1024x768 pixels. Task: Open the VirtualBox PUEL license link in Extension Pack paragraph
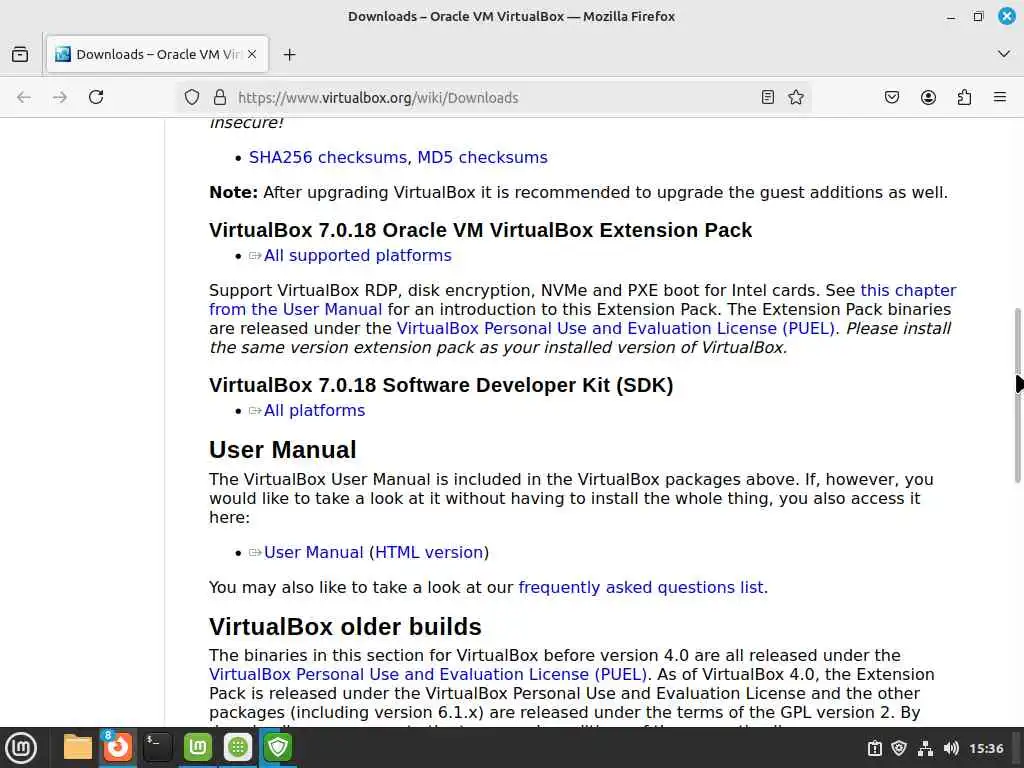click(x=616, y=328)
